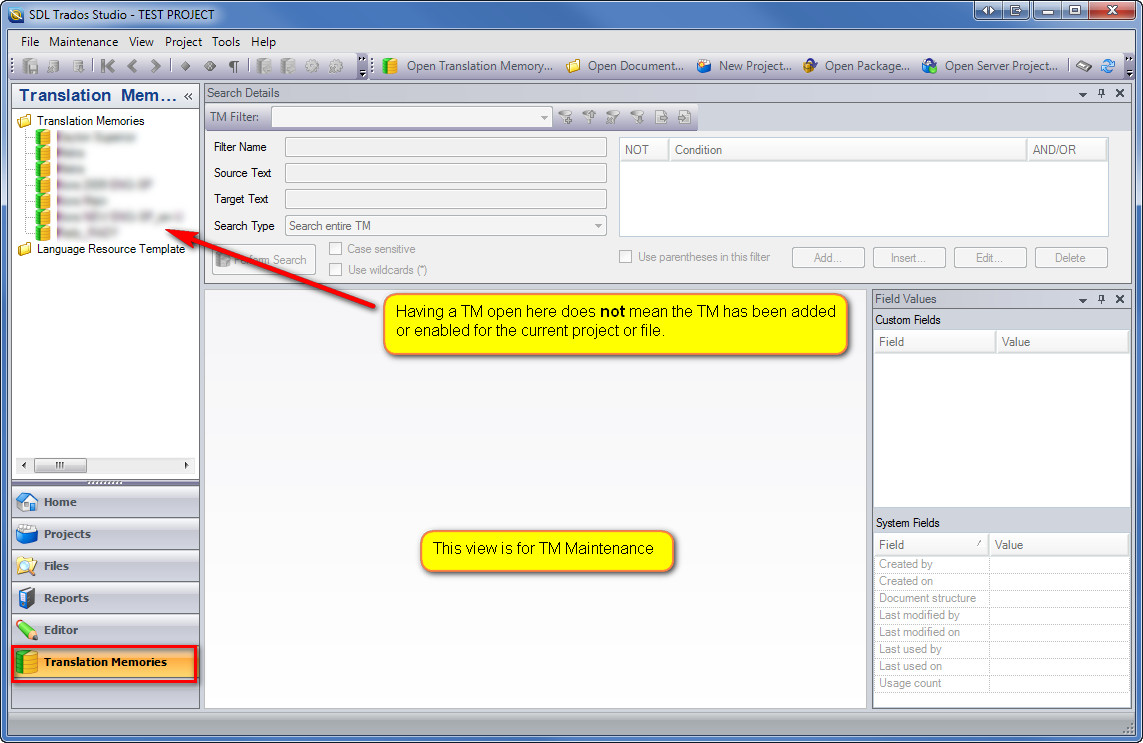Close the Field Values panel
Viewport: 1143px width, 743px height.
(x=1120, y=299)
